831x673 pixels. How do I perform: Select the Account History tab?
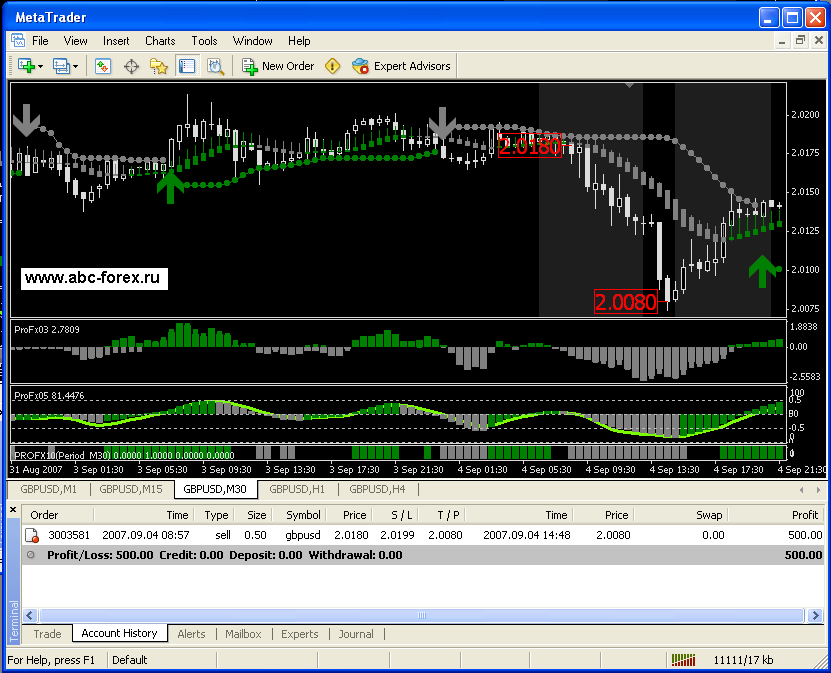[119, 633]
